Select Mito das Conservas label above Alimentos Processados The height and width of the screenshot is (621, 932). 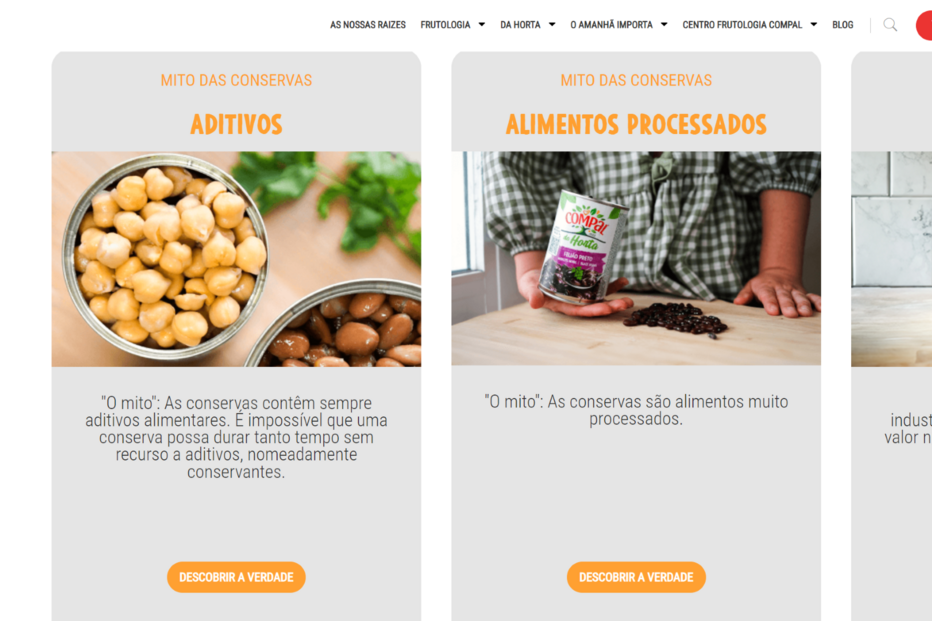[636, 80]
